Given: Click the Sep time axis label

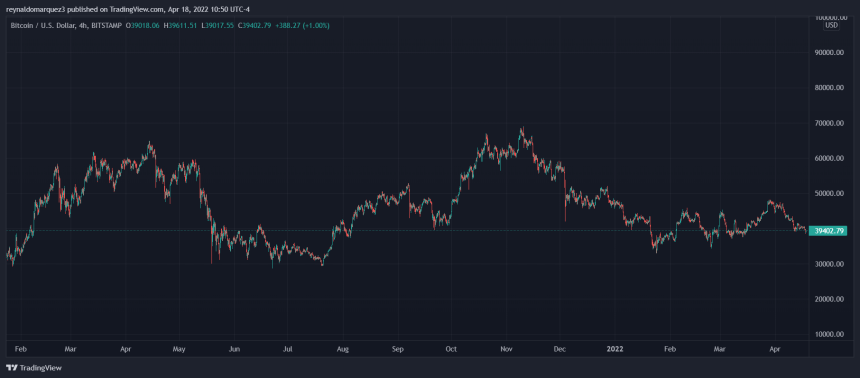Looking at the screenshot, I should point(398,348).
